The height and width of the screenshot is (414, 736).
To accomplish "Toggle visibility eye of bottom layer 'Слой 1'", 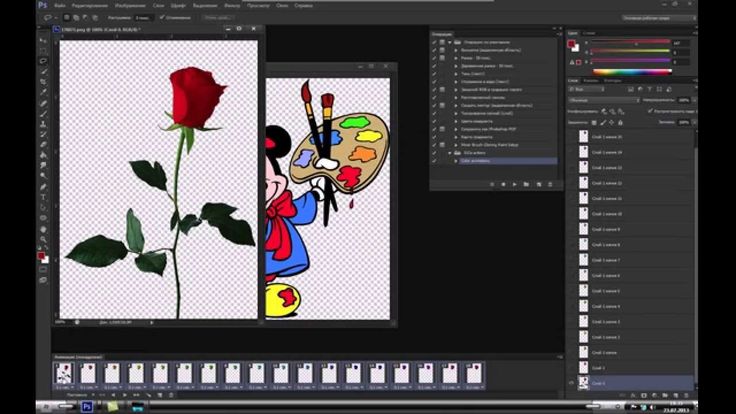I will click(x=572, y=383).
